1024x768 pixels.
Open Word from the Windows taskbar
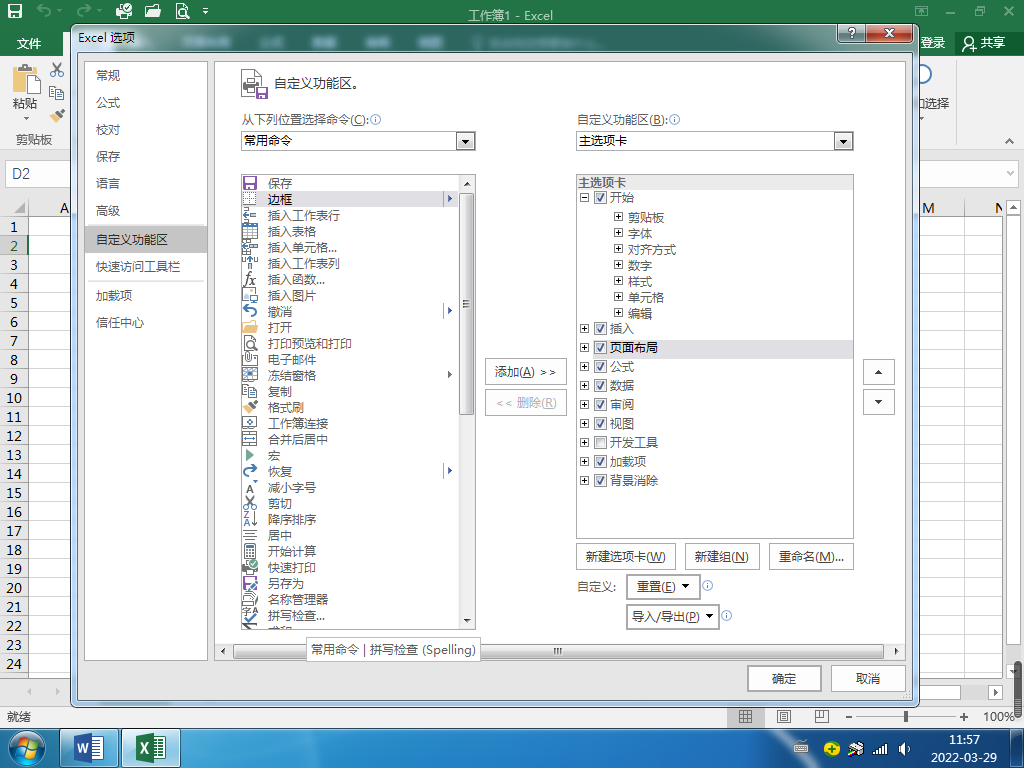pyautogui.click(x=89, y=748)
